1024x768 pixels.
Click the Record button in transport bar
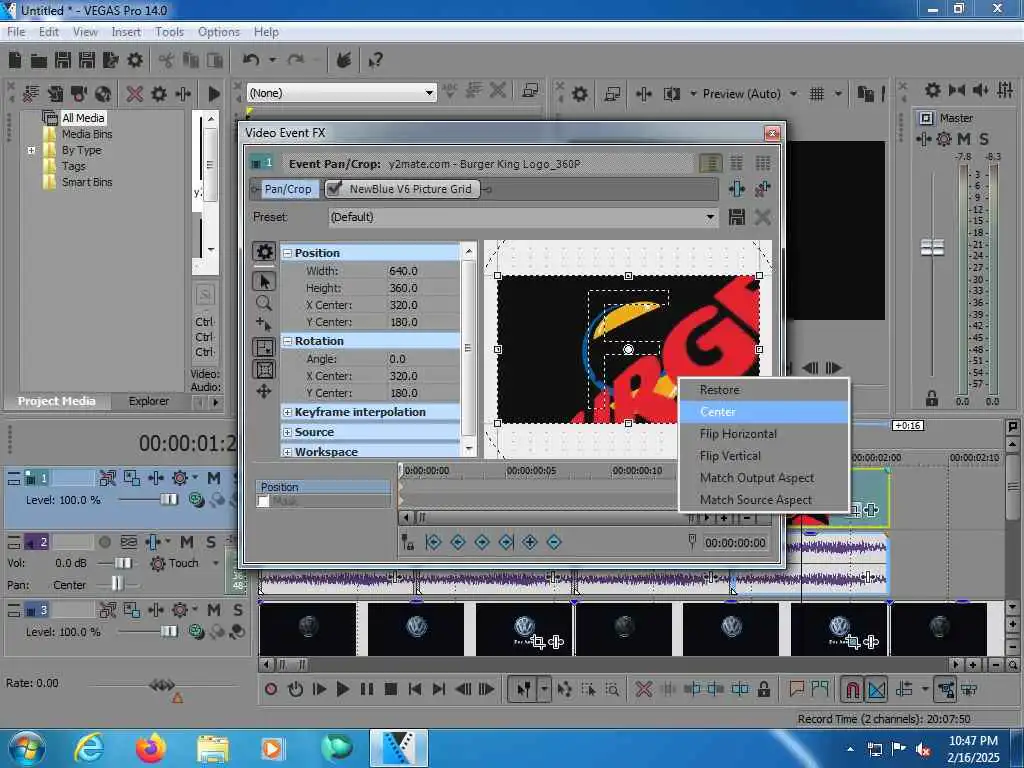point(271,688)
